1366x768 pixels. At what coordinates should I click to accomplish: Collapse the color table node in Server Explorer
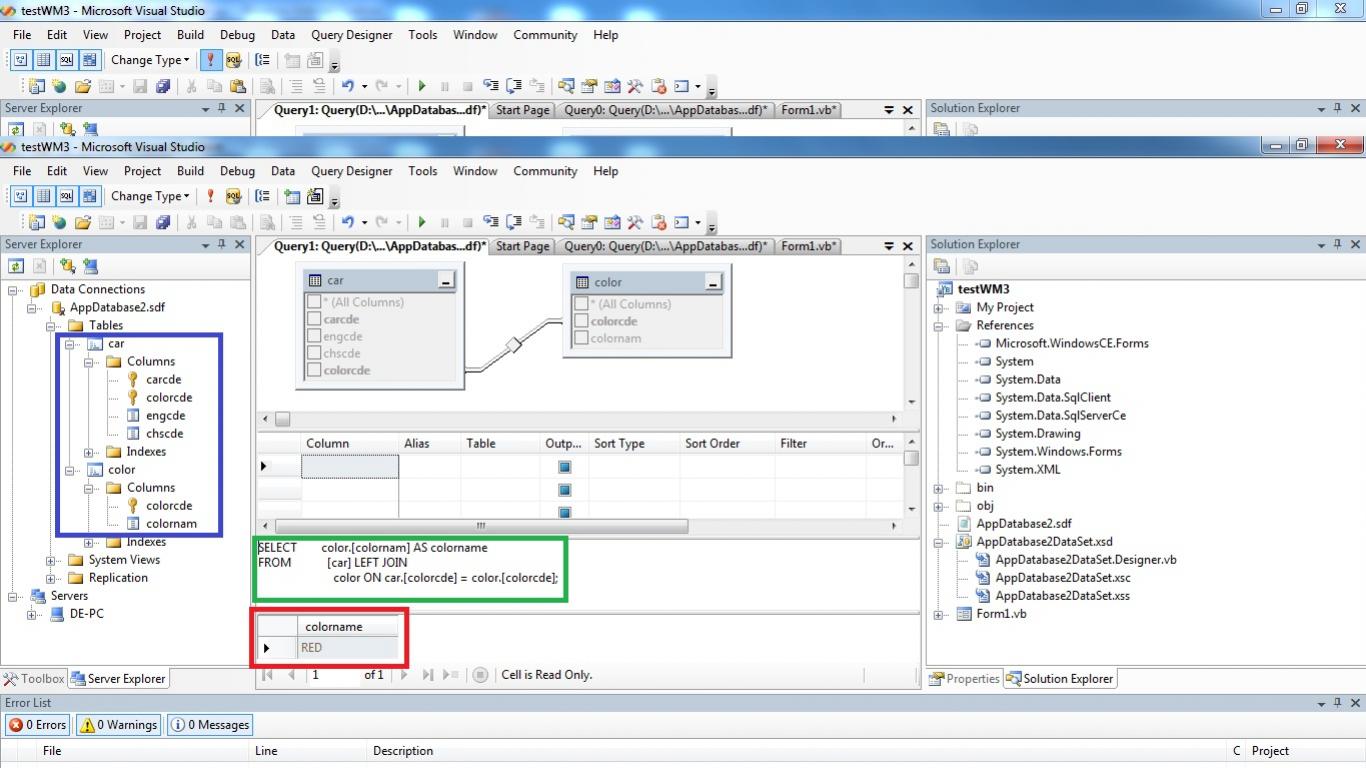[x=70, y=470]
